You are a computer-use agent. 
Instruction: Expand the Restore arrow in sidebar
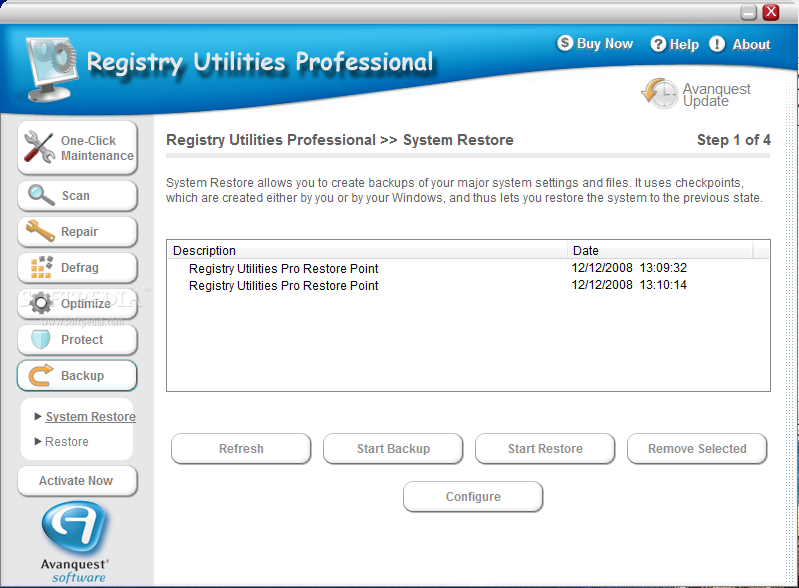[x=38, y=441]
